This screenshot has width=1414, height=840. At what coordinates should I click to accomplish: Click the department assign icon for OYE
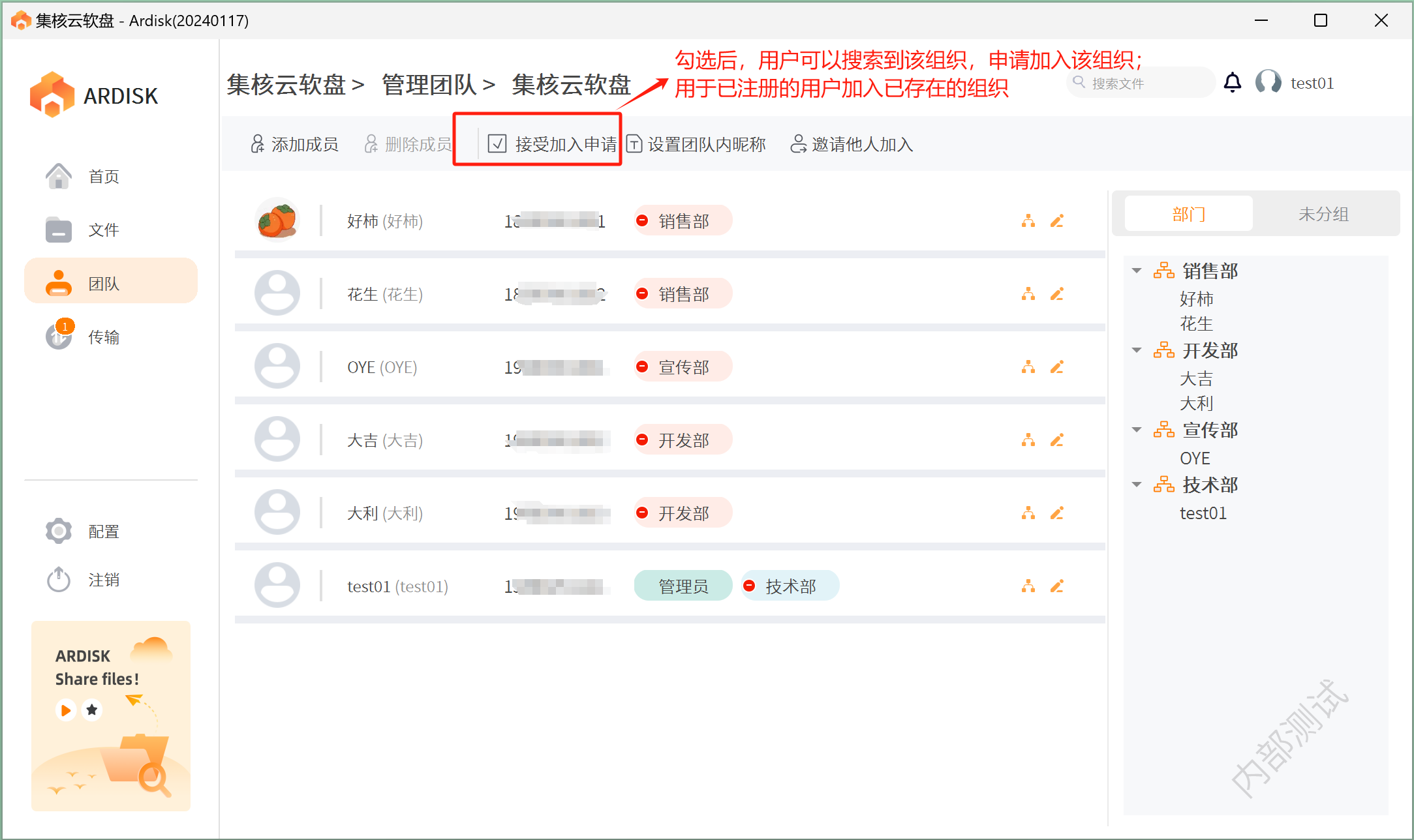point(1028,367)
